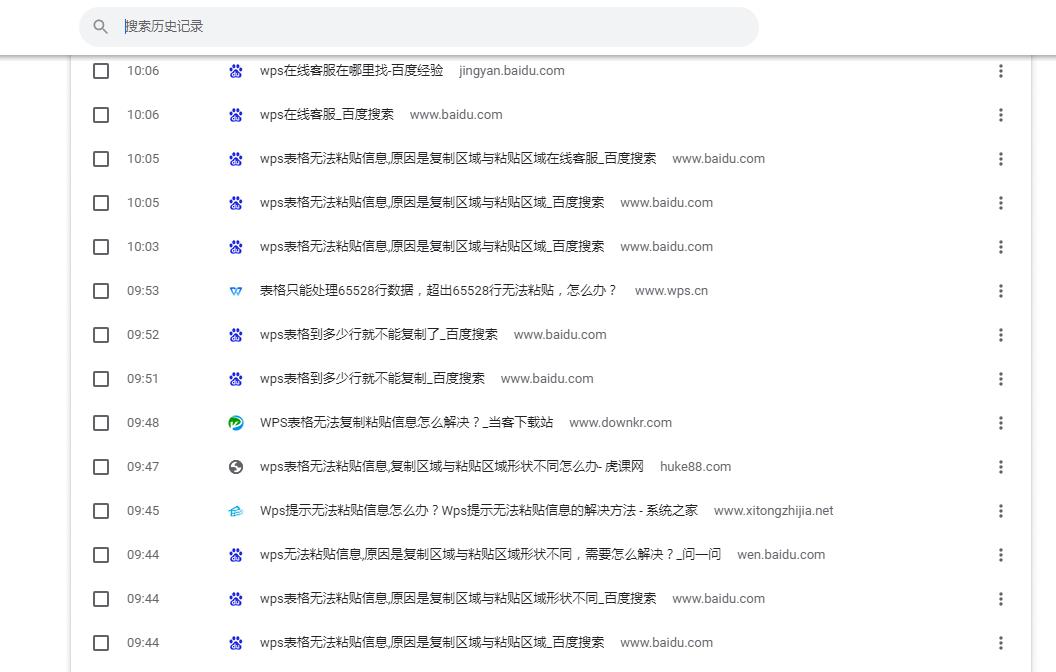Open the three-dot menu on the 09:48 entry

tap(1001, 422)
